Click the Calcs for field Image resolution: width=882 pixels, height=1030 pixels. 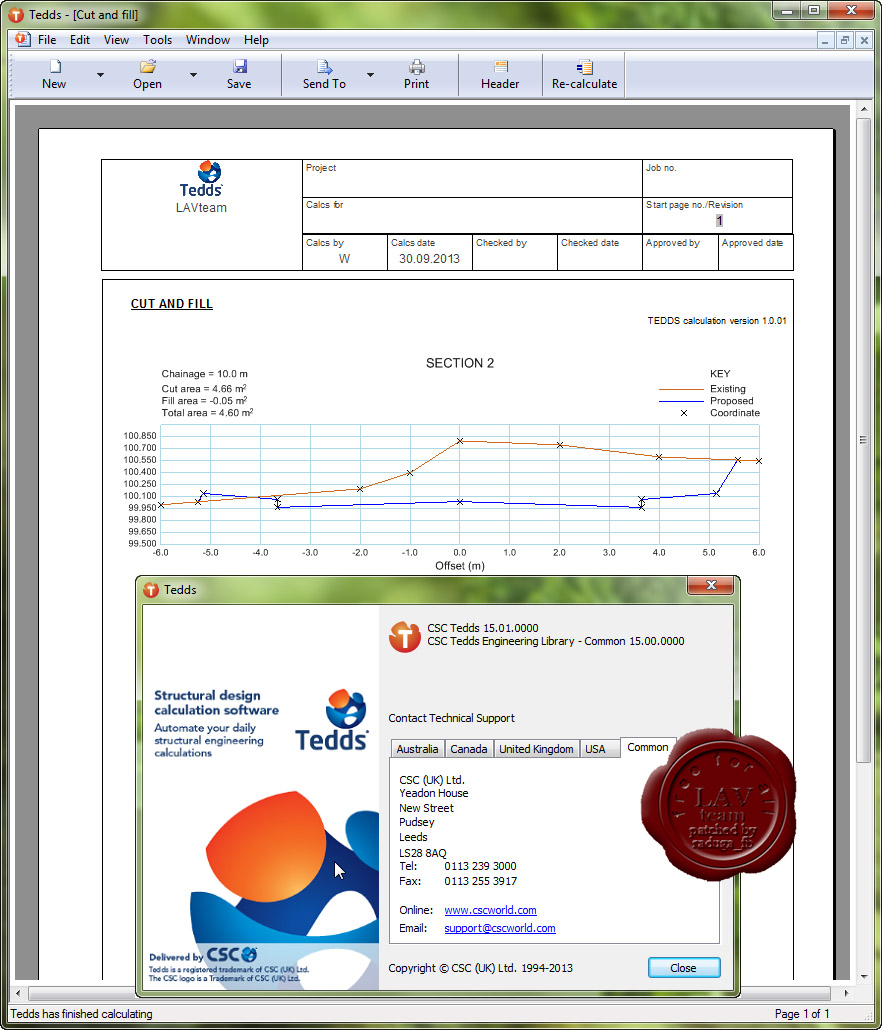(472, 215)
